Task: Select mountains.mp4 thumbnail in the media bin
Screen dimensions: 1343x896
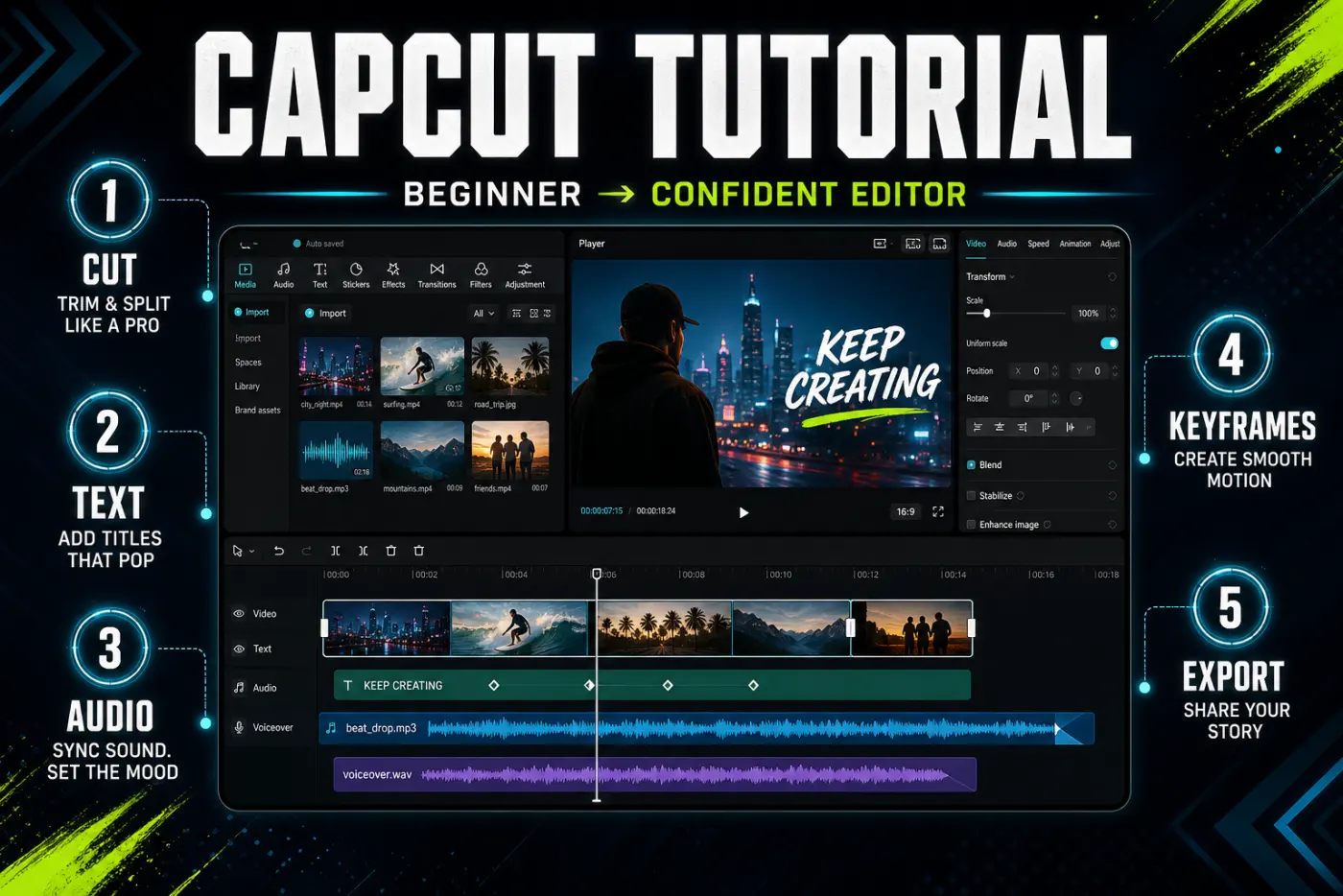Action: tap(422, 450)
